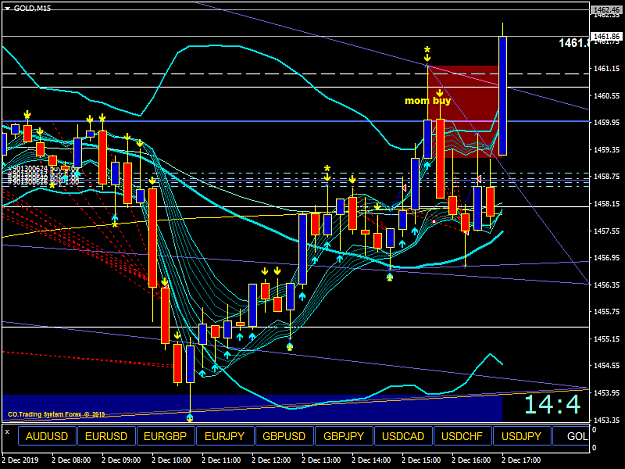The width and height of the screenshot is (625, 469).
Task: Click the 1461.15 price scale value
Action: [x=607, y=69]
